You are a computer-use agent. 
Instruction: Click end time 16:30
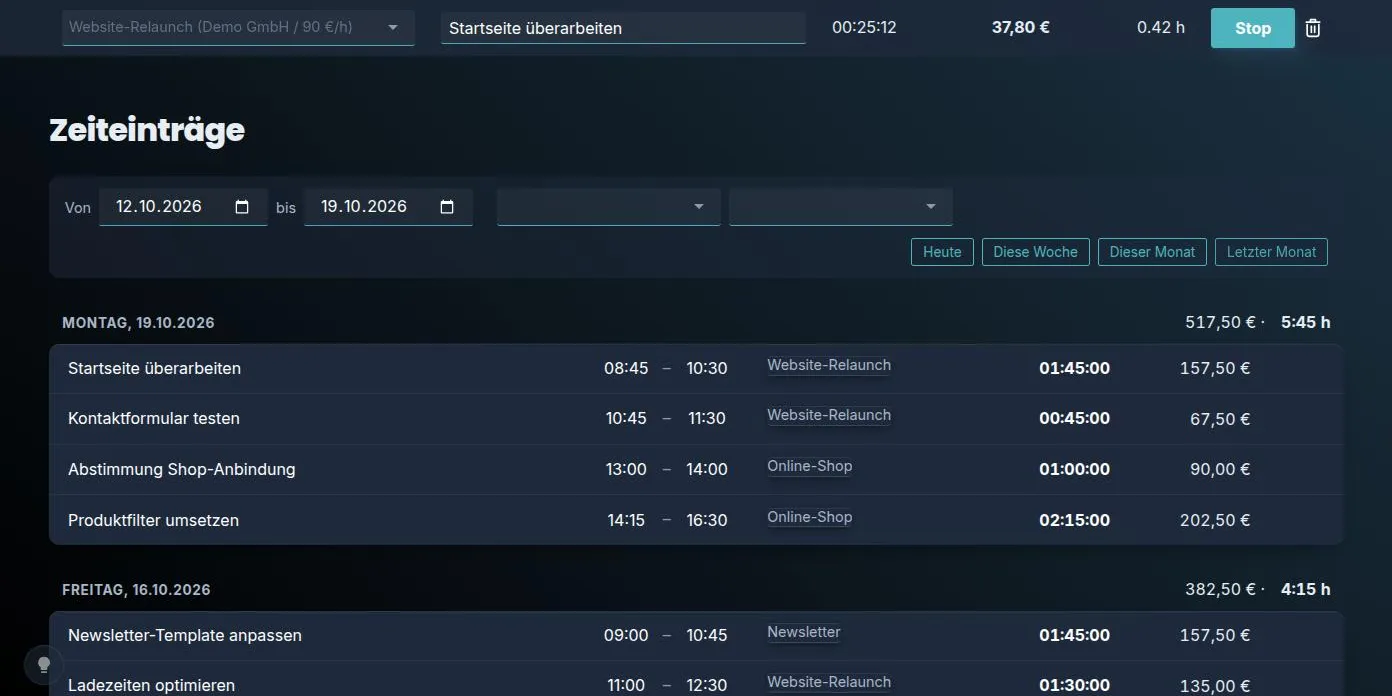tap(707, 520)
